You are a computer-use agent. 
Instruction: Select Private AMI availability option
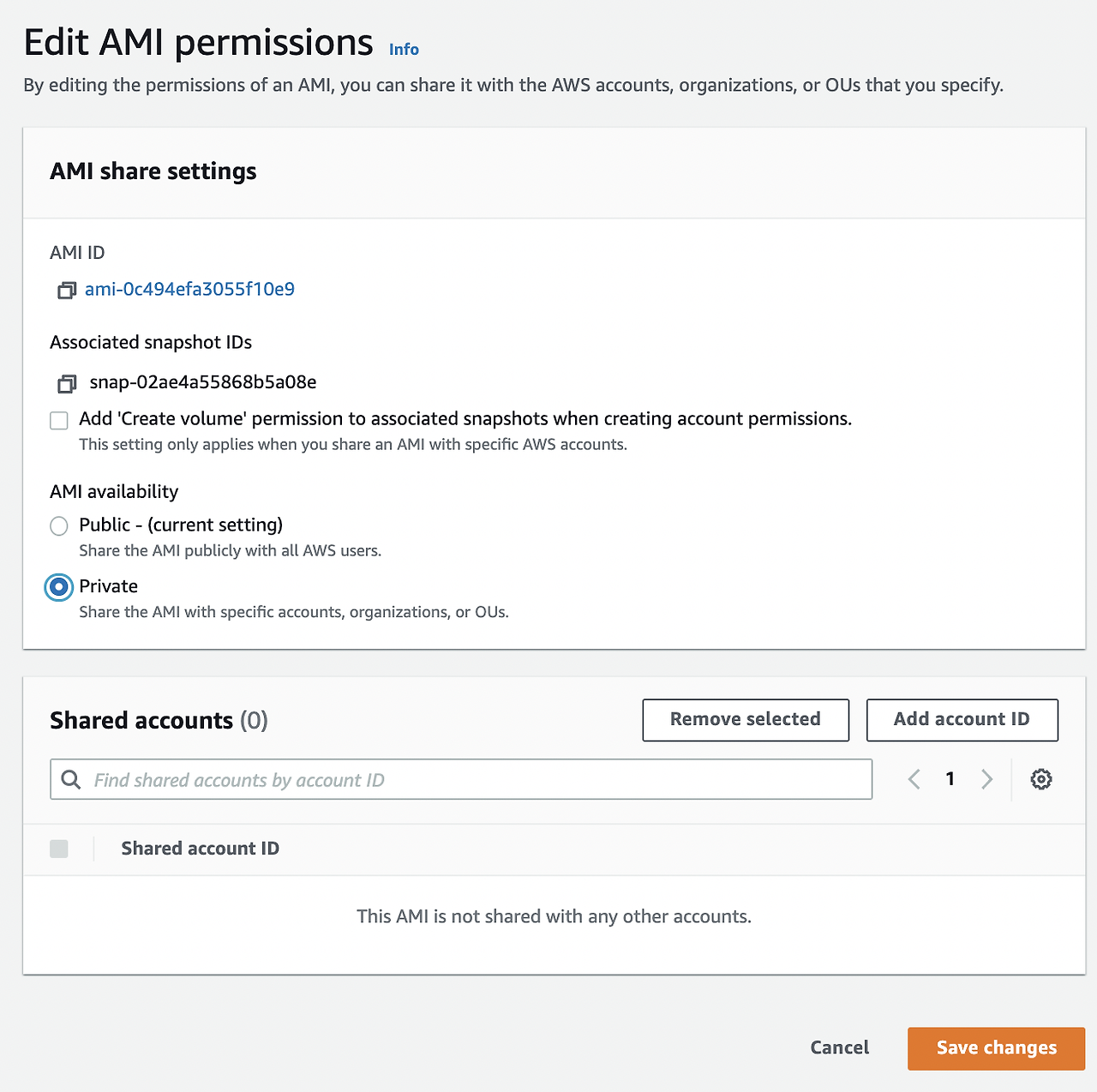click(59, 587)
